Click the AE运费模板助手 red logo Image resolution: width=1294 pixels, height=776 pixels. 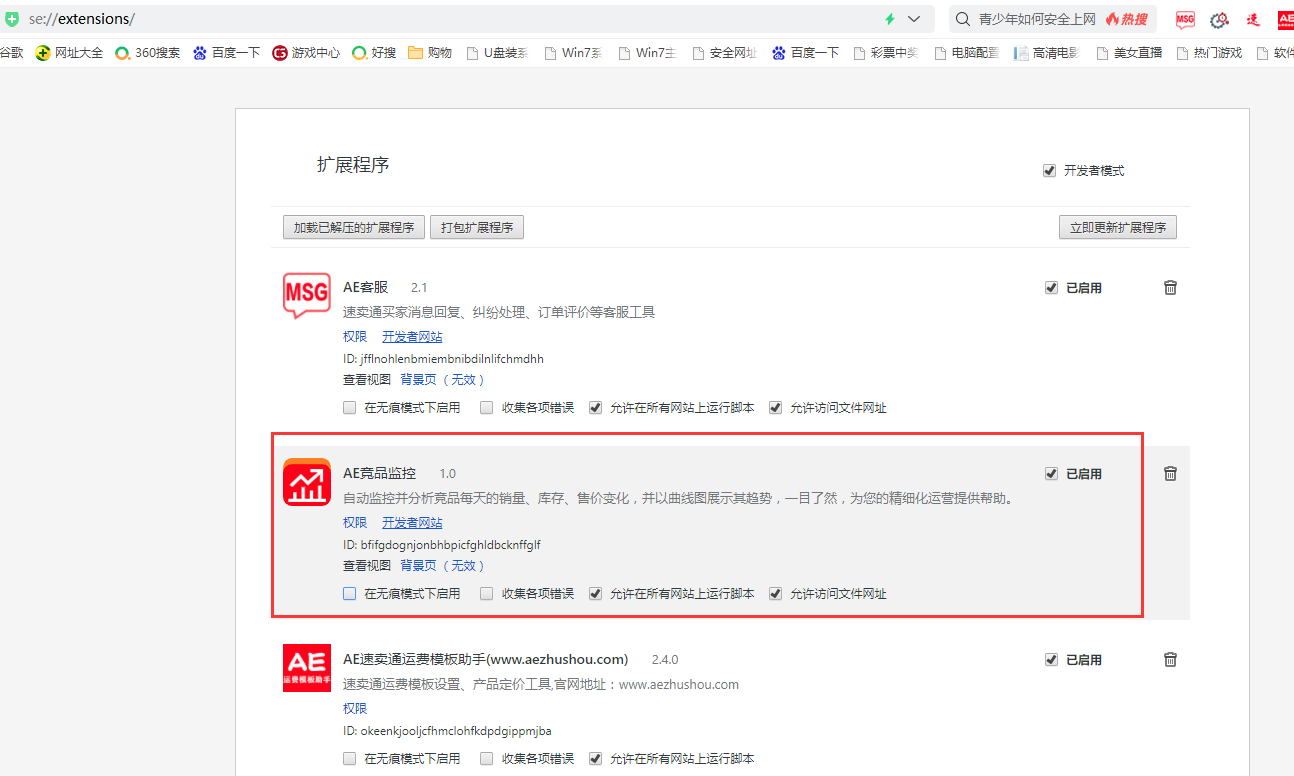[307, 667]
